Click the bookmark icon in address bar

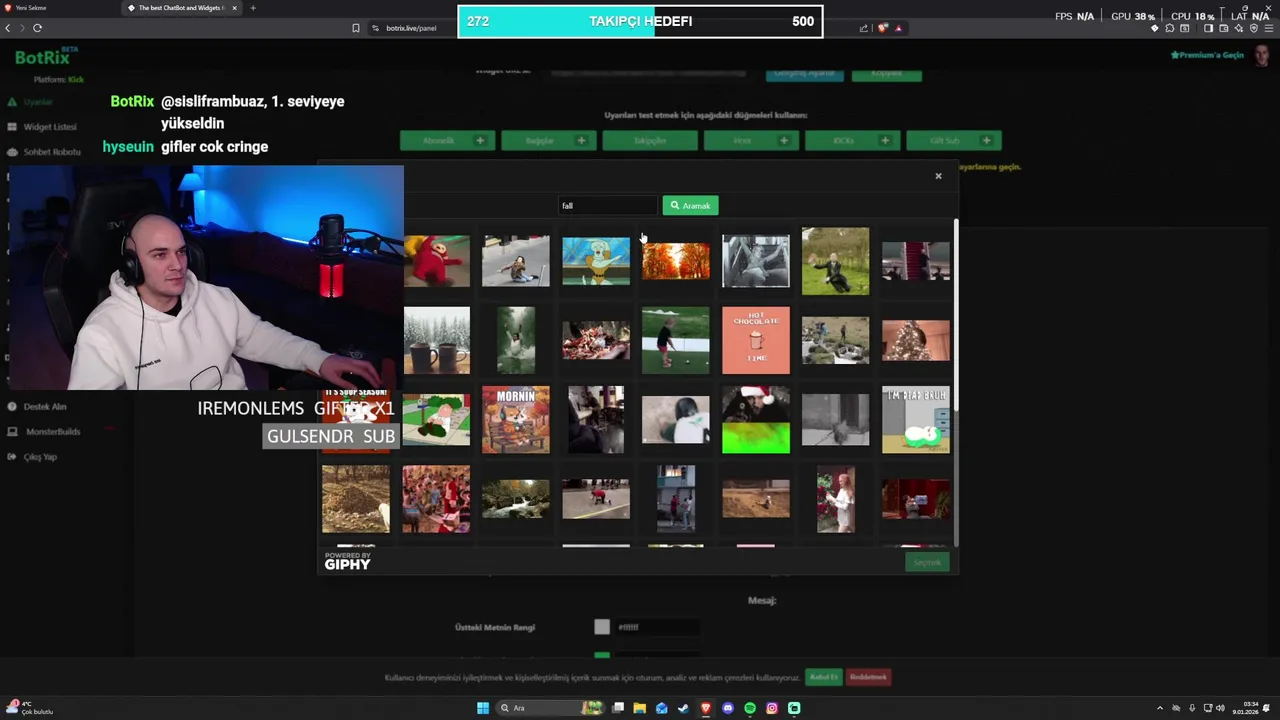click(356, 28)
